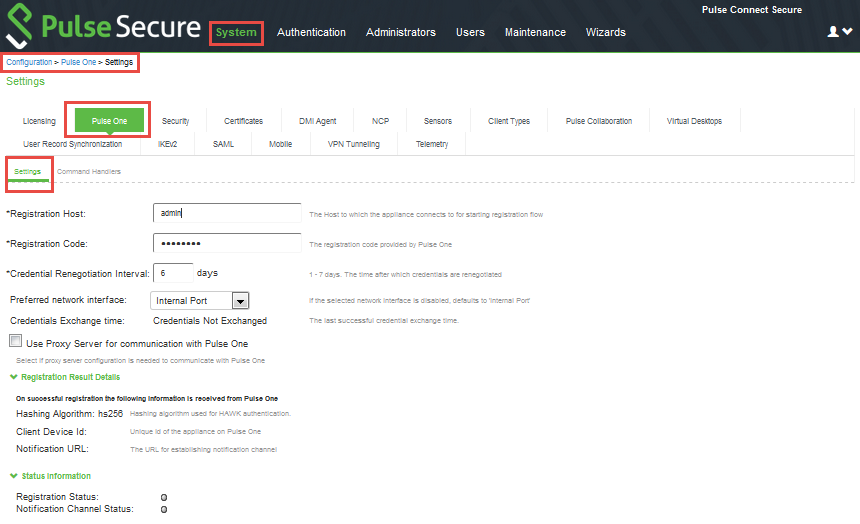
Task: Click the Notification URL label
Action: point(52,449)
